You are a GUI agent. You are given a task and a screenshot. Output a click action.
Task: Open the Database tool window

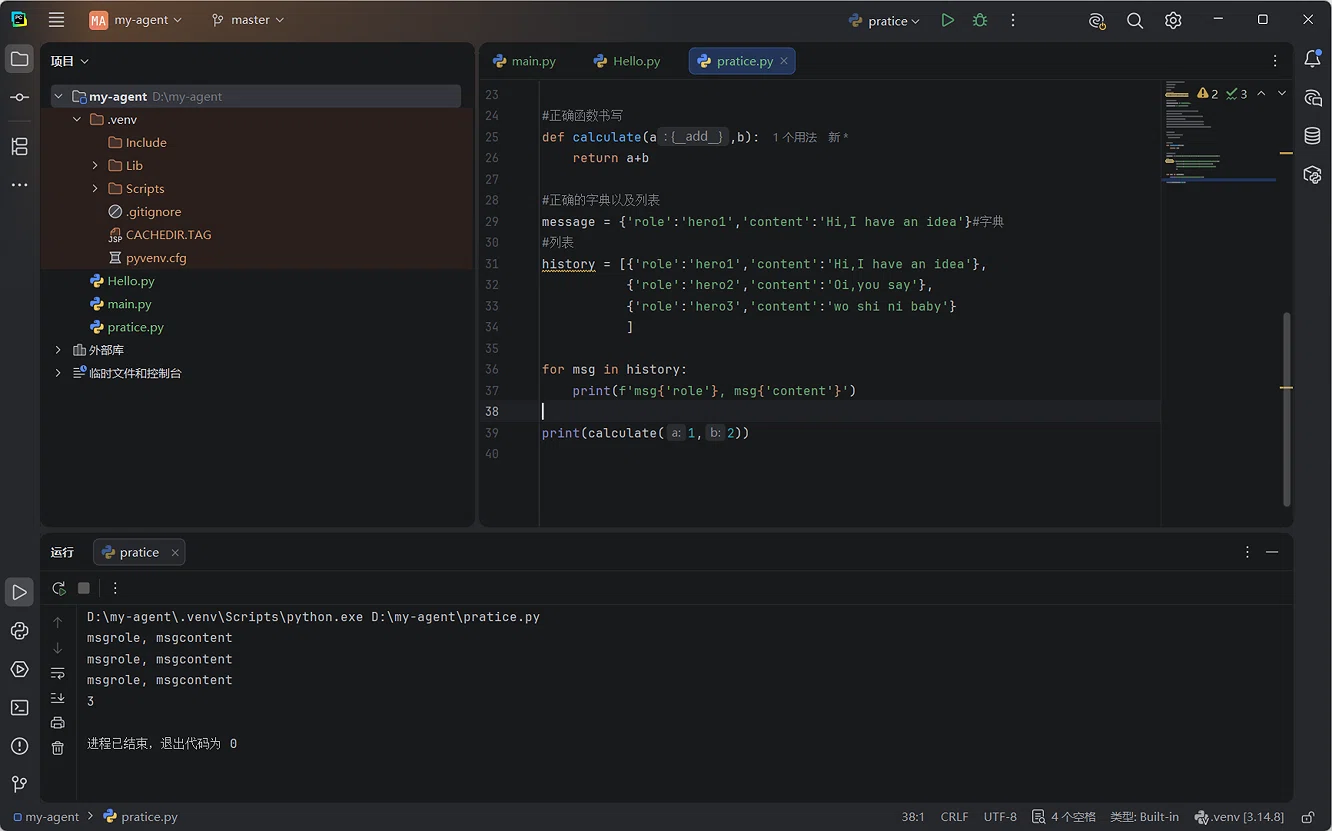(x=1312, y=136)
